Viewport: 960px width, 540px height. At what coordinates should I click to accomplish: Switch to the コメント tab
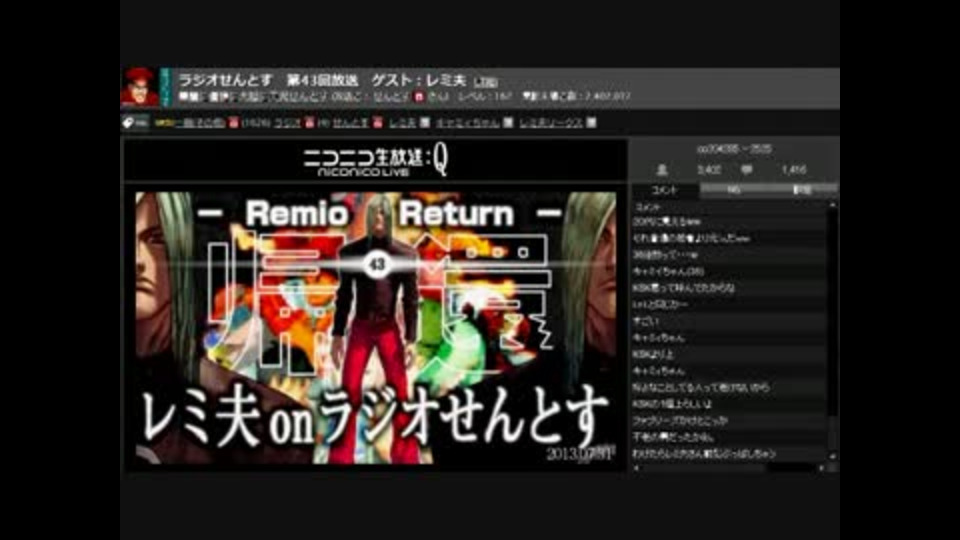[665, 190]
